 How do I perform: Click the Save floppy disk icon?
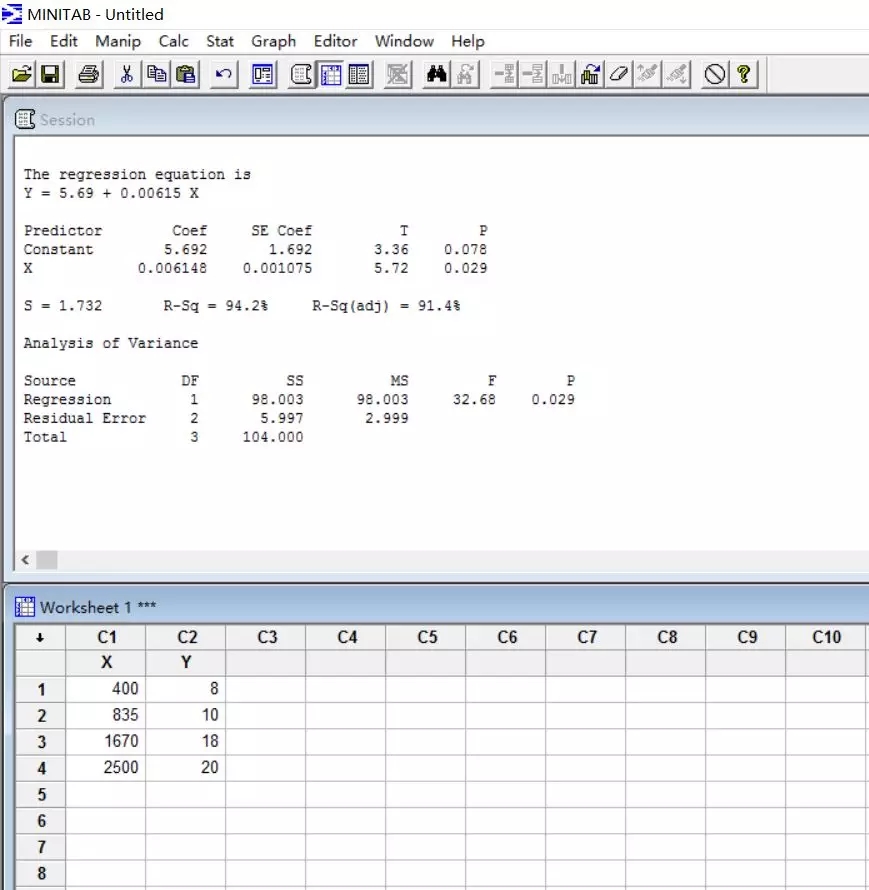50,75
